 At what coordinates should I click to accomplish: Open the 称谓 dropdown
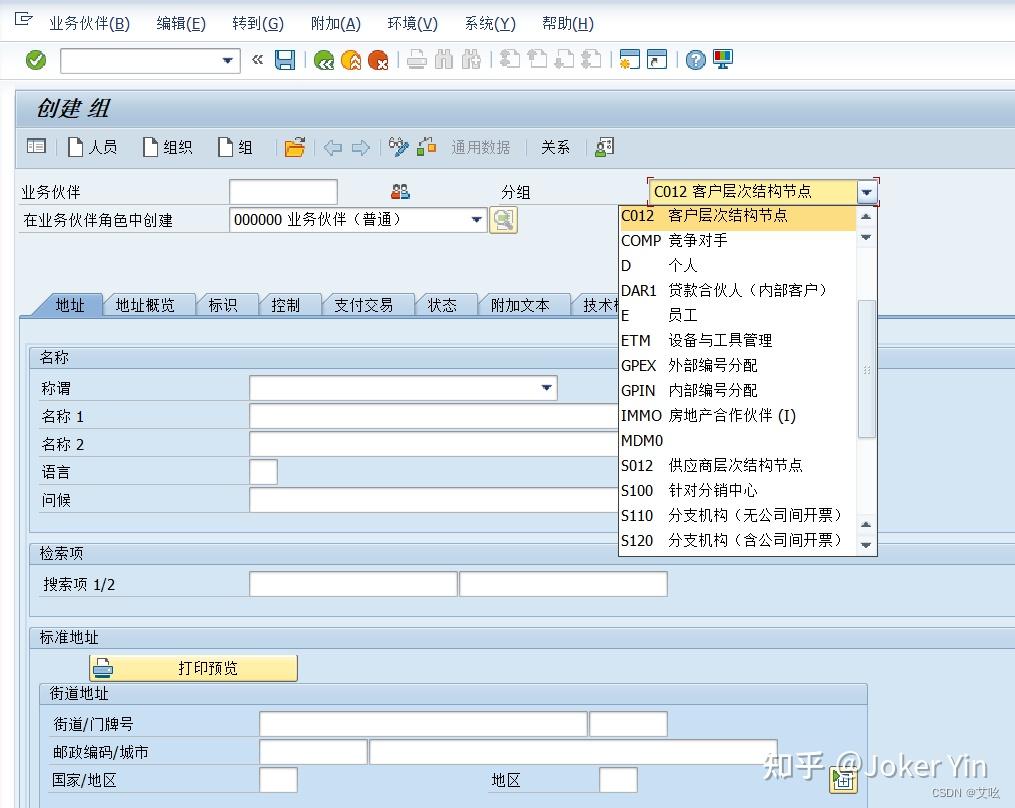pos(546,388)
